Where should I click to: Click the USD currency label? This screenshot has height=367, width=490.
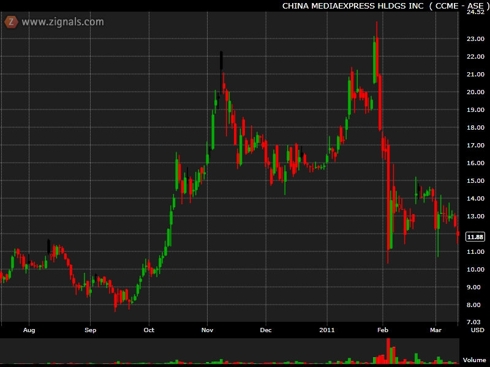click(x=477, y=330)
